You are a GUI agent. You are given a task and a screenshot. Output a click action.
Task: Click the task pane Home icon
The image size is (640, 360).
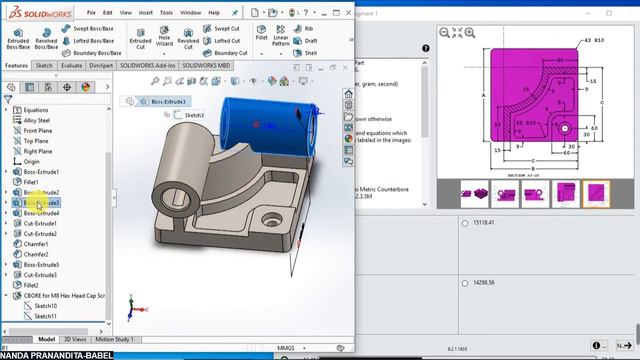pos(348,94)
